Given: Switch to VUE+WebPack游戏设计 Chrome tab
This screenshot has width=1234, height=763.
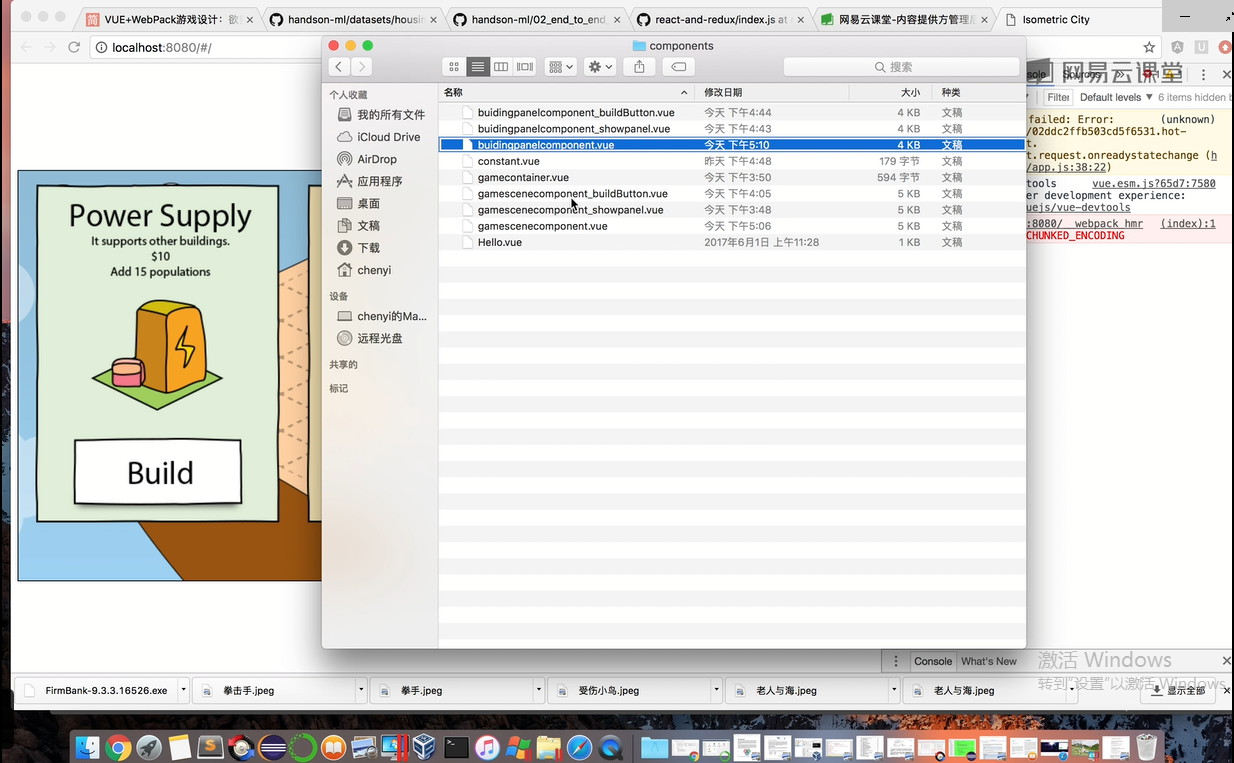Looking at the screenshot, I should (168, 19).
